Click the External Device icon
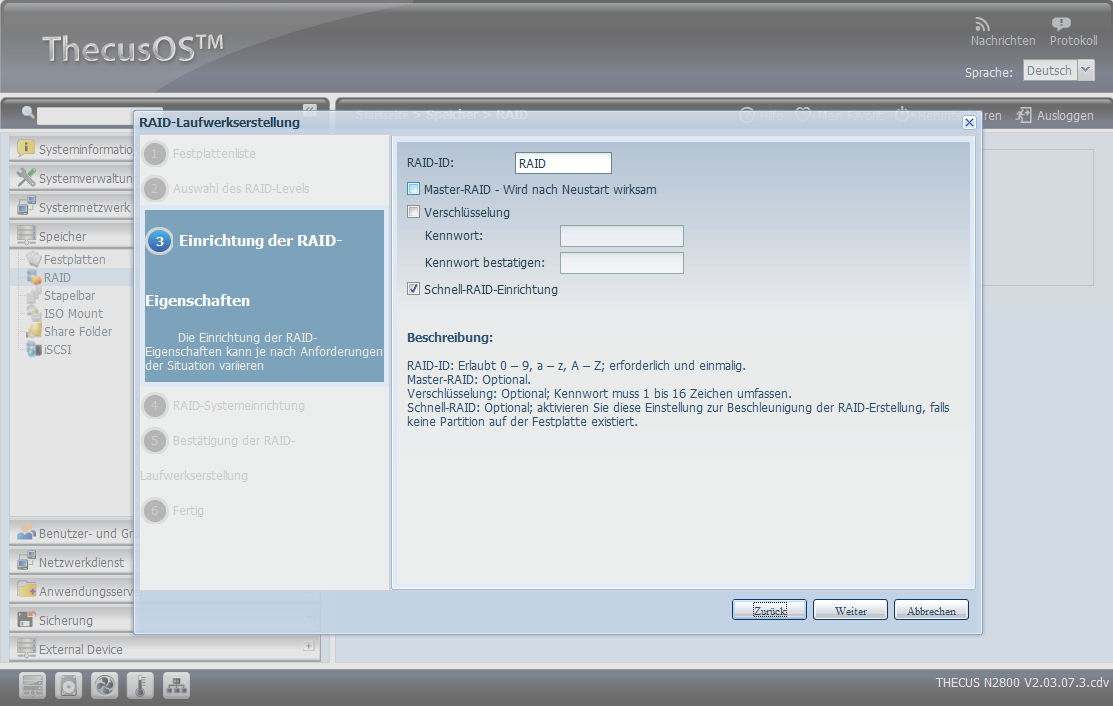 [x=26, y=649]
